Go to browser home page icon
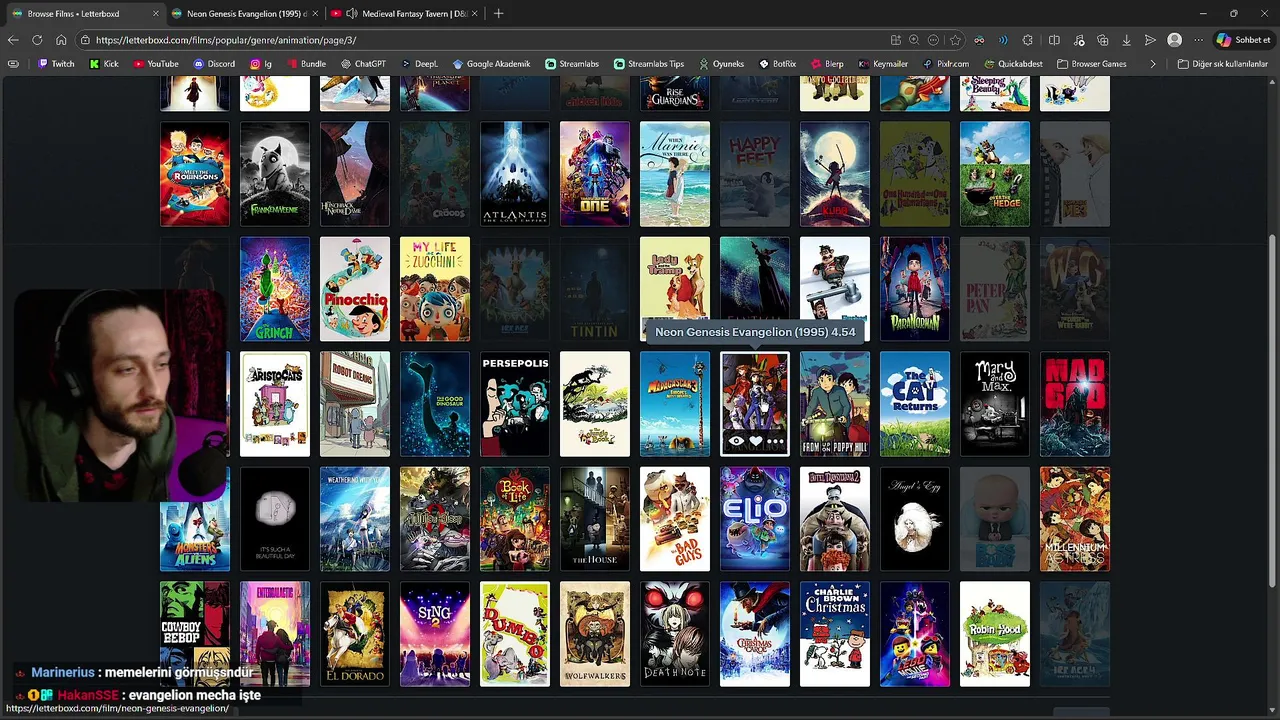The width and height of the screenshot is (1280, 720). coord(61,40)
